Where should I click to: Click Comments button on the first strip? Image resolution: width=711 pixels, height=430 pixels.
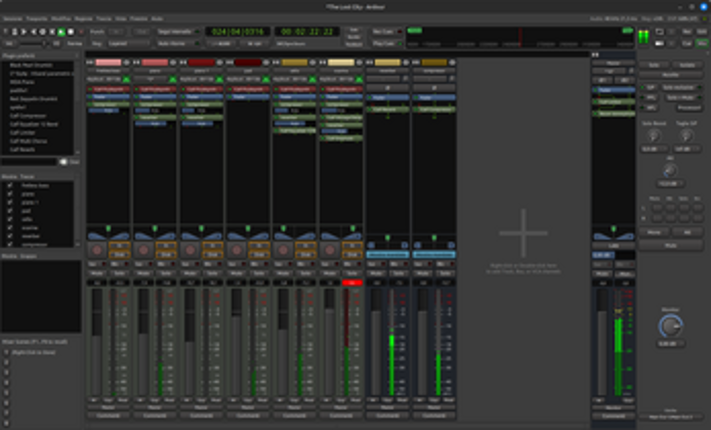pos(108,414)
